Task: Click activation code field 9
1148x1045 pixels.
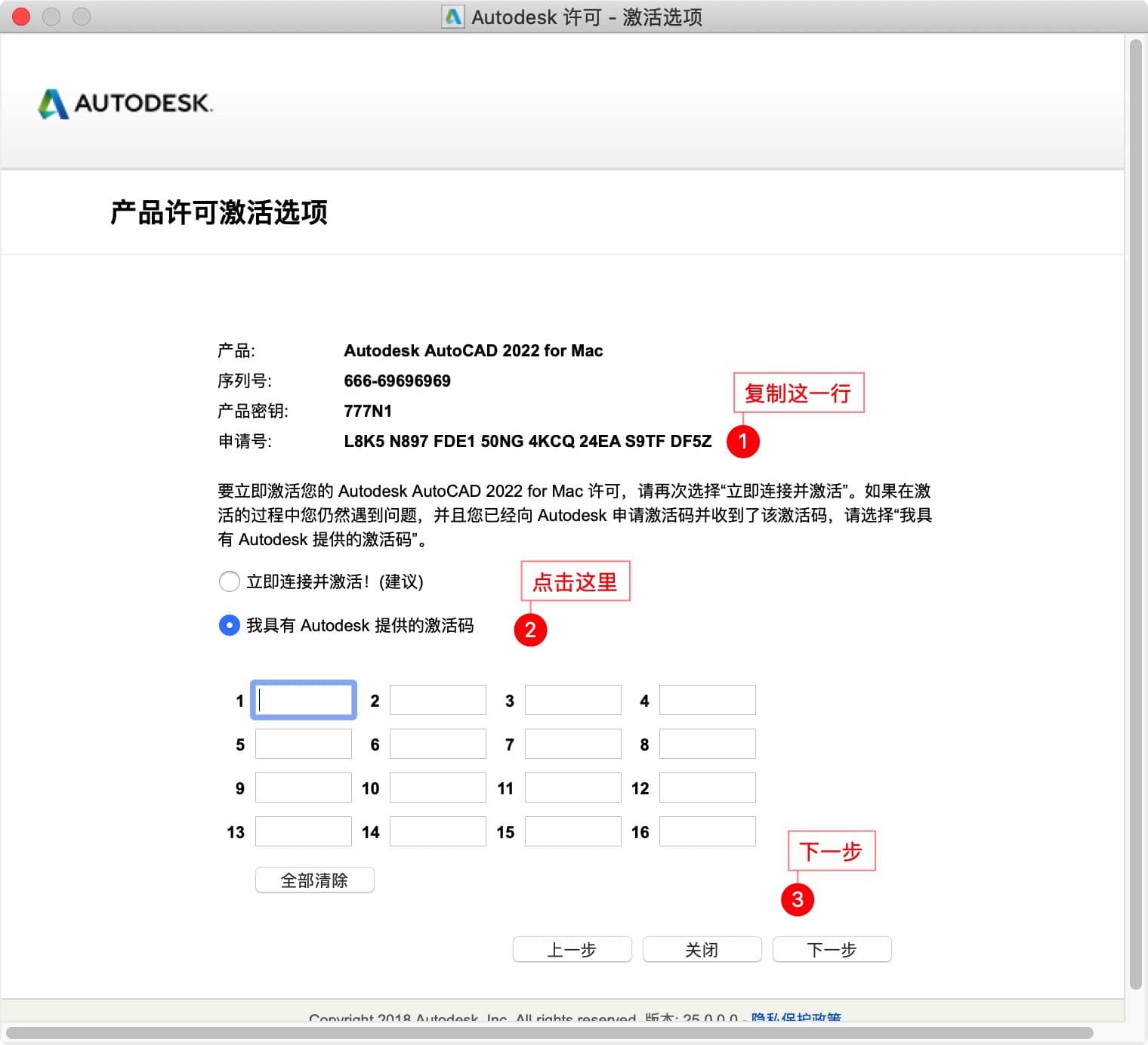Action: point(304,788)
